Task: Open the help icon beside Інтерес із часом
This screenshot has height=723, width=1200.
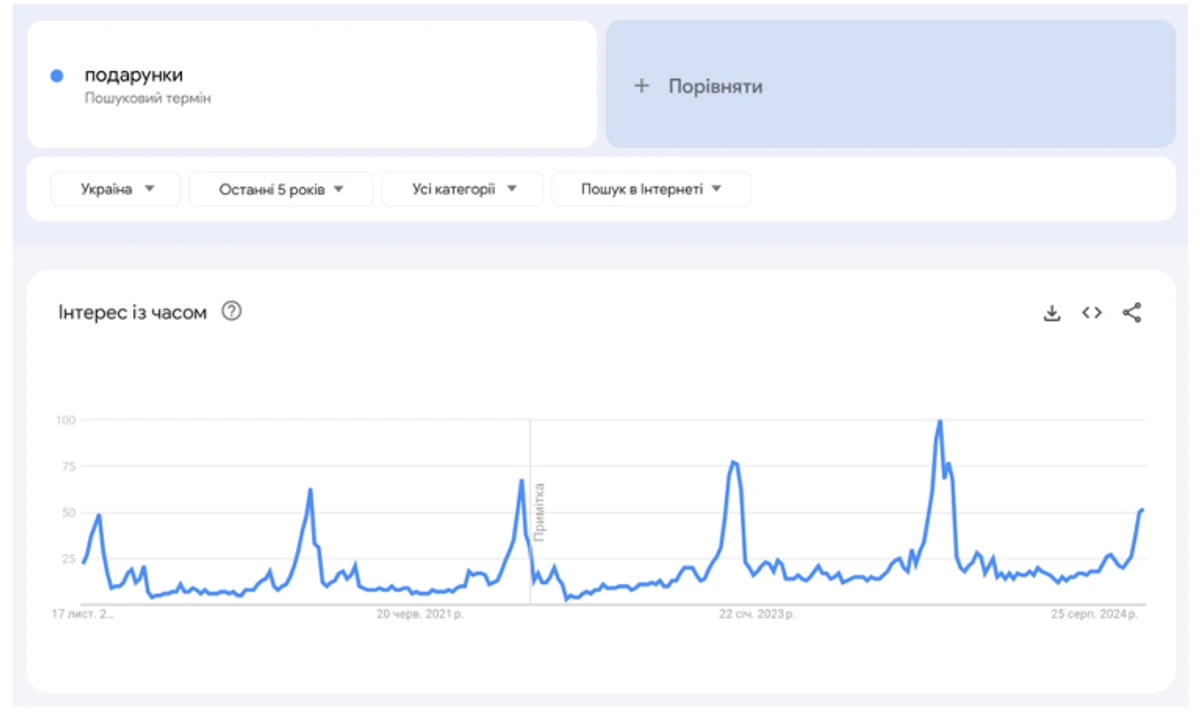Action: pyautogui.click(x=231, y=312)
